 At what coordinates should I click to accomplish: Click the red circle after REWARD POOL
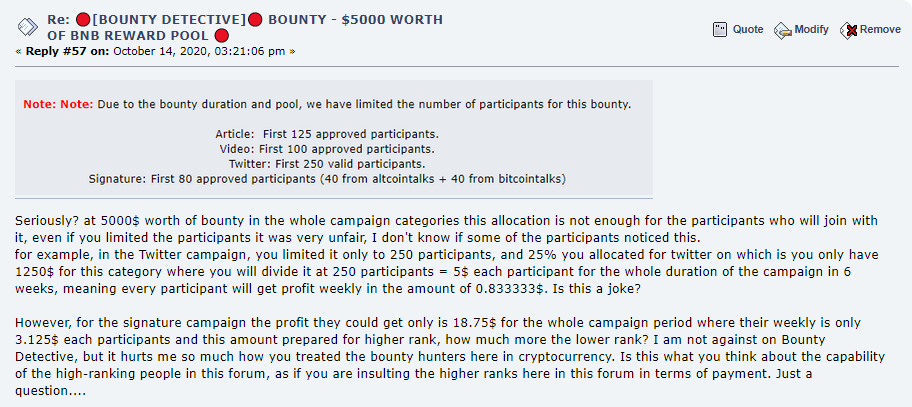(221, 35)
